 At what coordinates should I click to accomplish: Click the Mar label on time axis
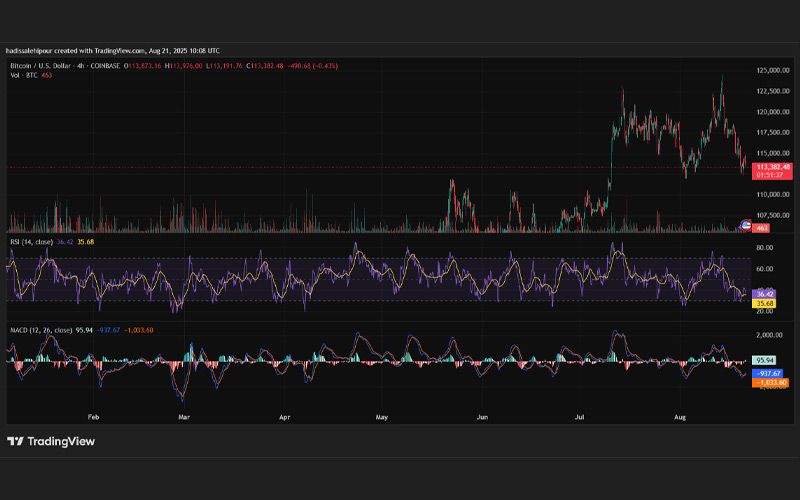coord(184,417)
